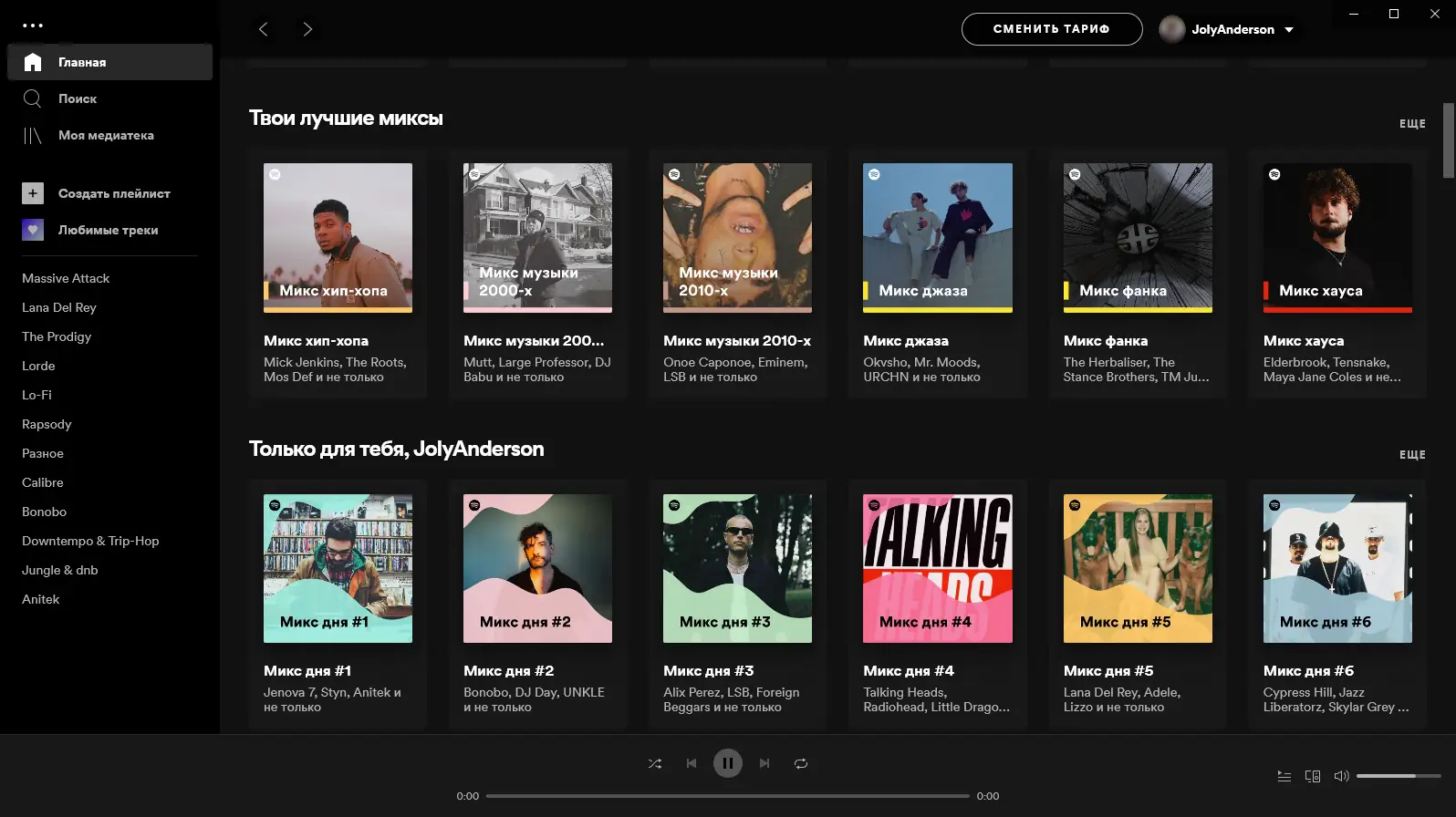Open Jungle & dnb playlist

[60, 570]
